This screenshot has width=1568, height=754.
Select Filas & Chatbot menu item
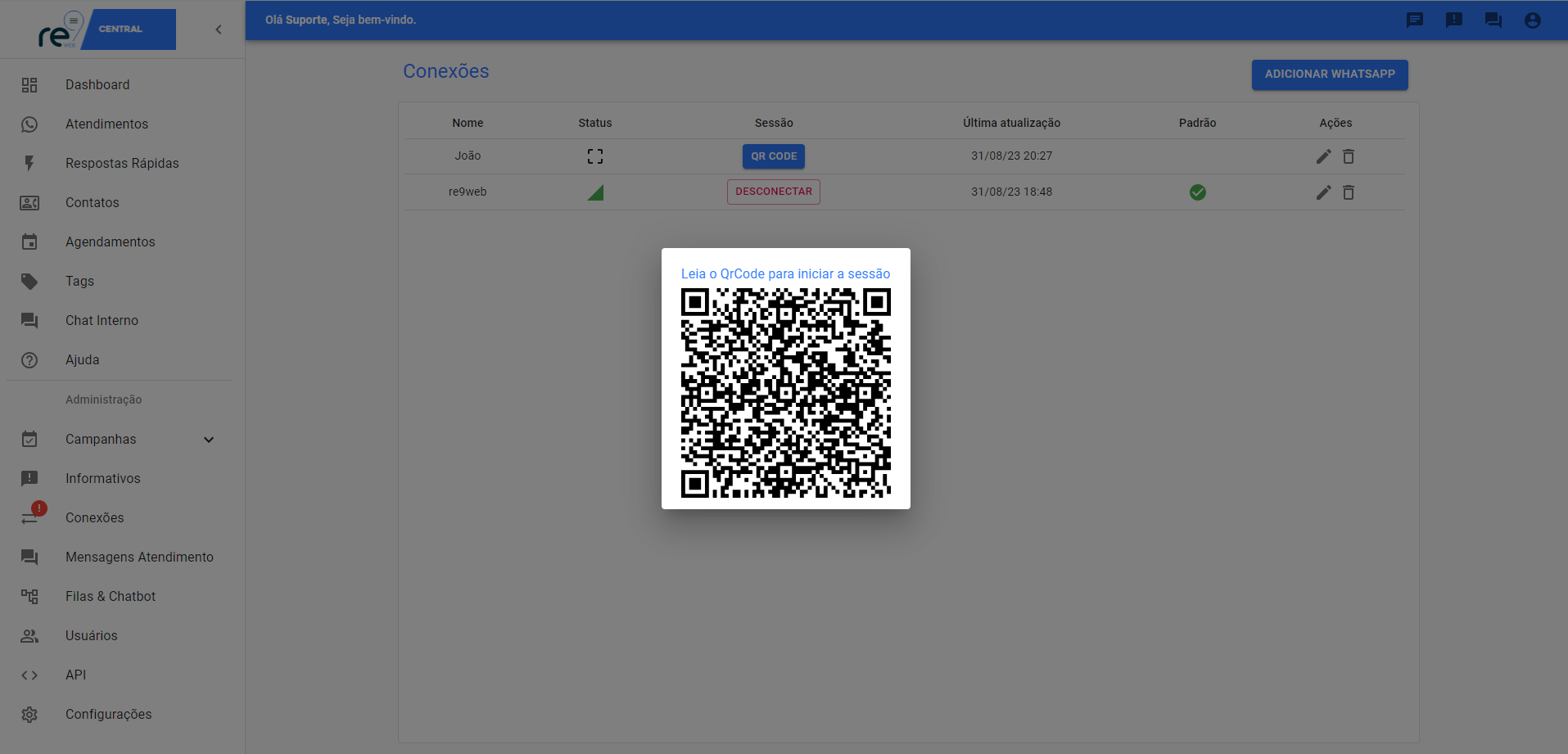coord(123,597)
